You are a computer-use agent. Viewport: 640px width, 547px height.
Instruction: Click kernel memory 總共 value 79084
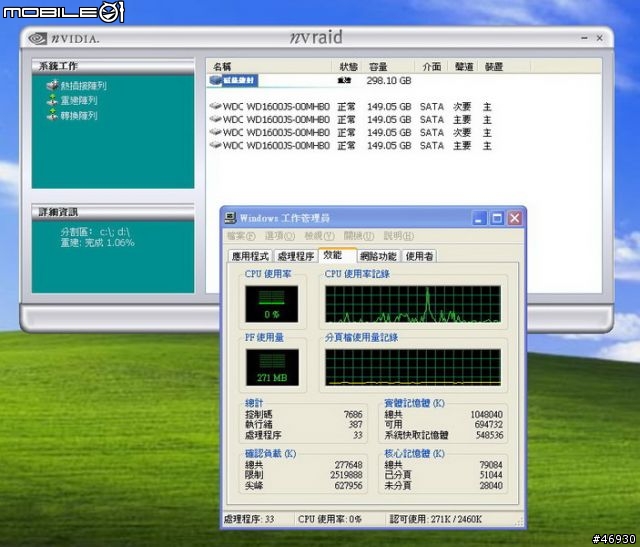[491, 465]
